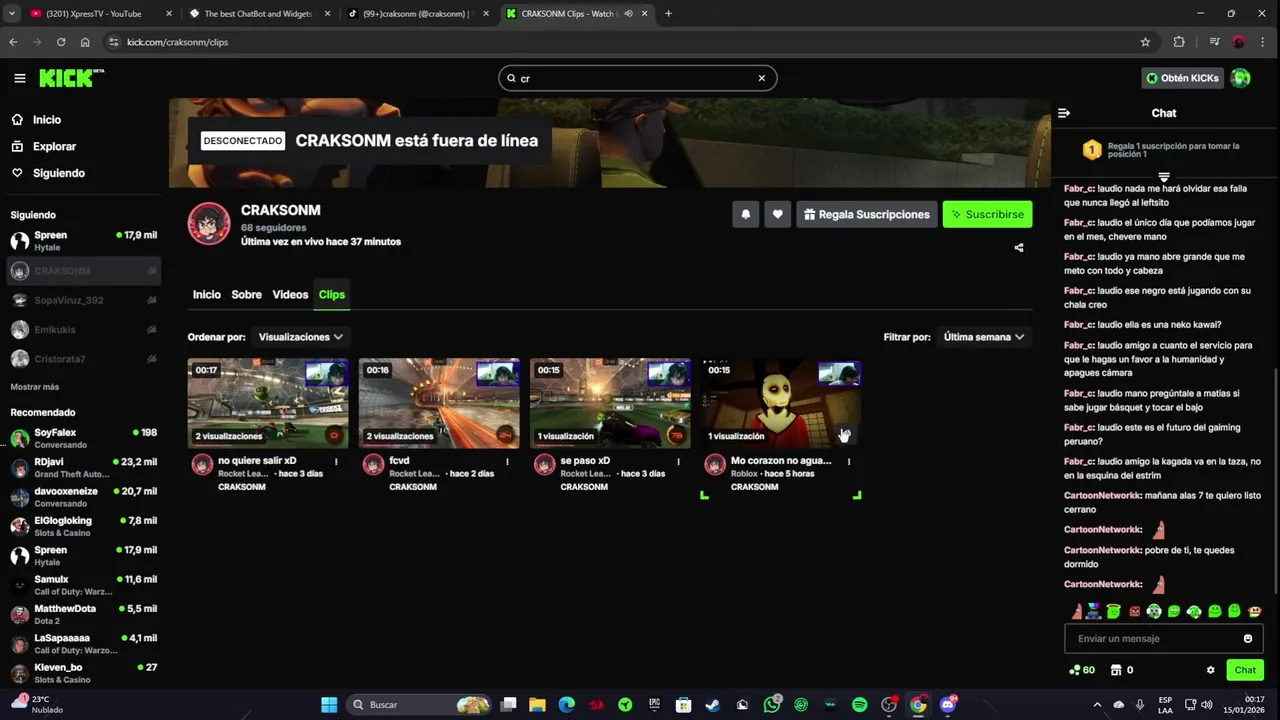Toggle the follow heart button

tap(777, 214)
